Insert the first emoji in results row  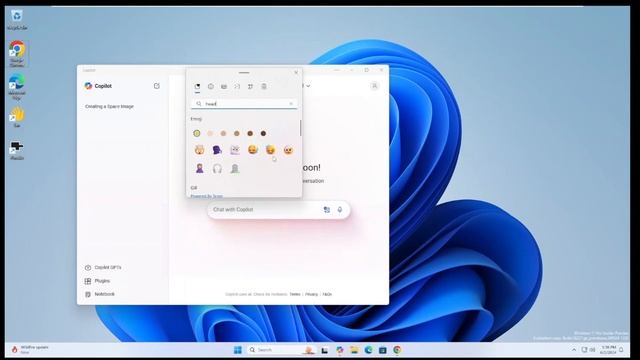[199, 150]
